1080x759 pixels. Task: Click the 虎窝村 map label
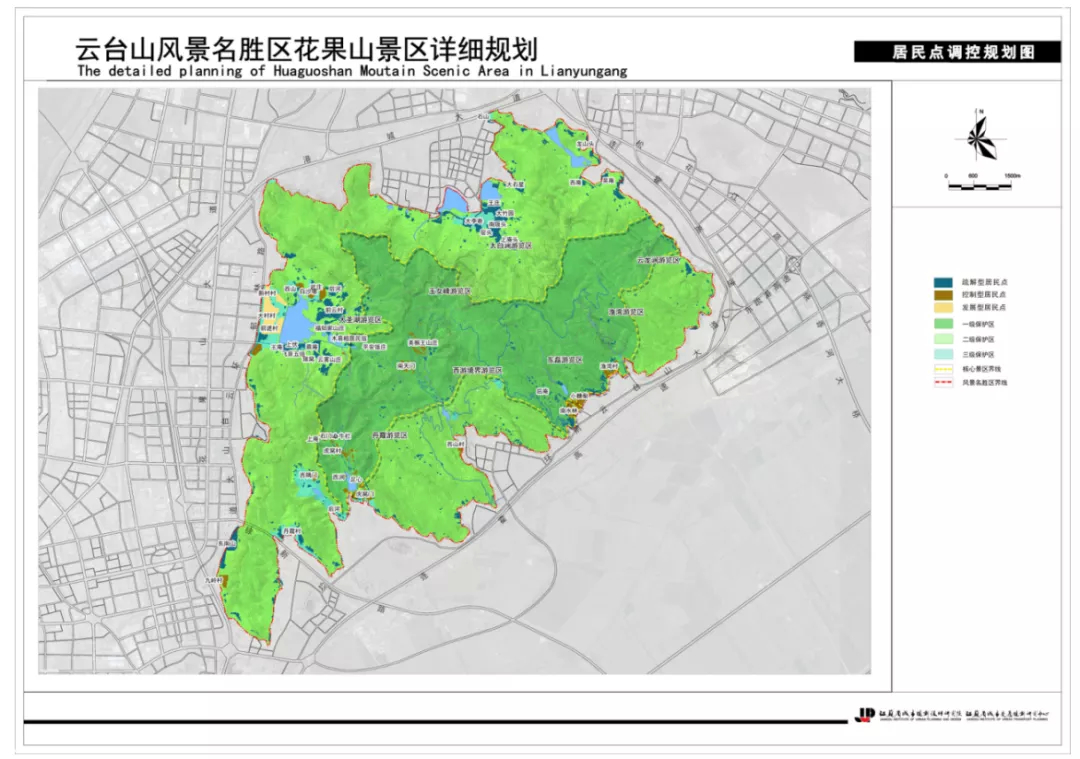coord(331,450)
